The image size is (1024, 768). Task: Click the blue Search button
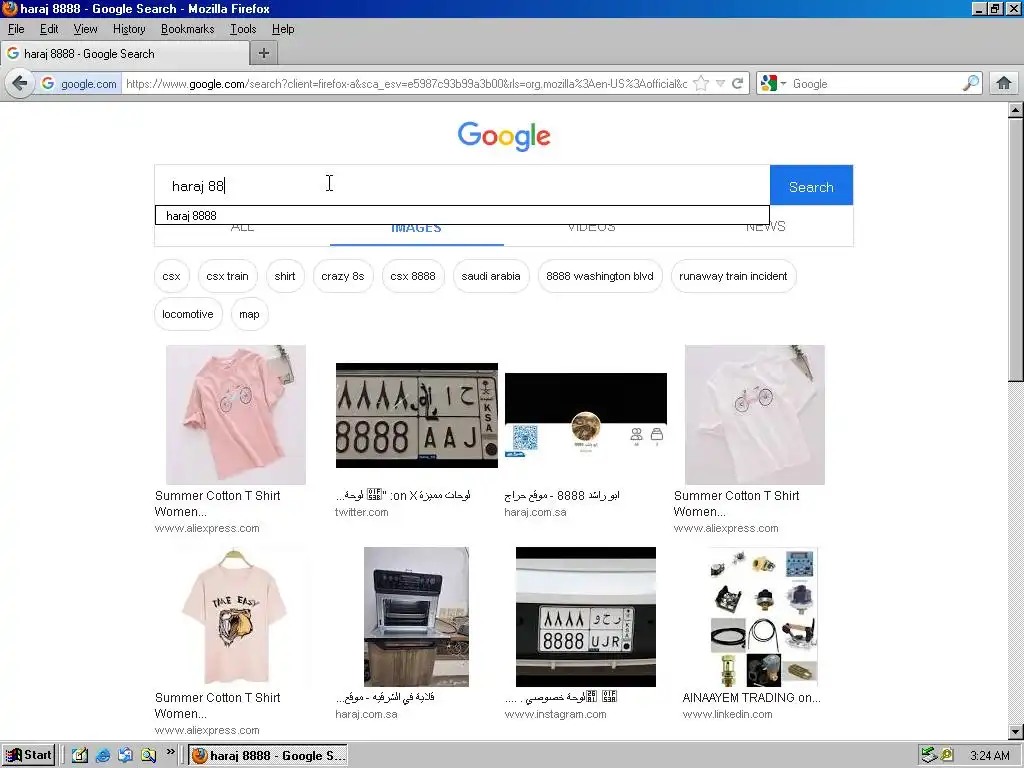(811, 186)
